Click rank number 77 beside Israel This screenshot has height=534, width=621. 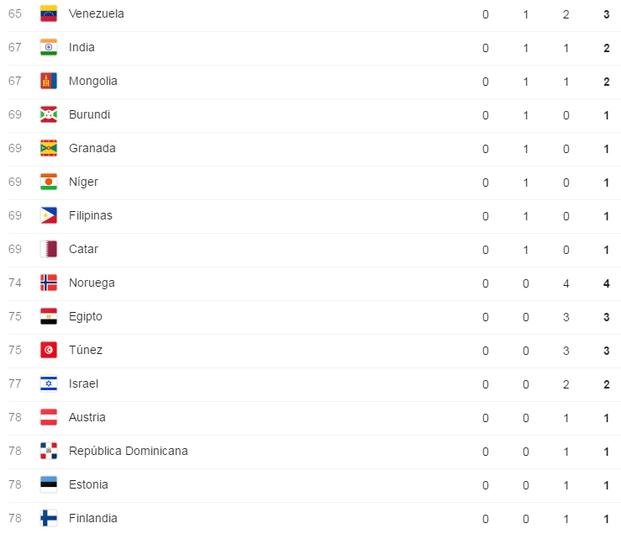point(15,384)
